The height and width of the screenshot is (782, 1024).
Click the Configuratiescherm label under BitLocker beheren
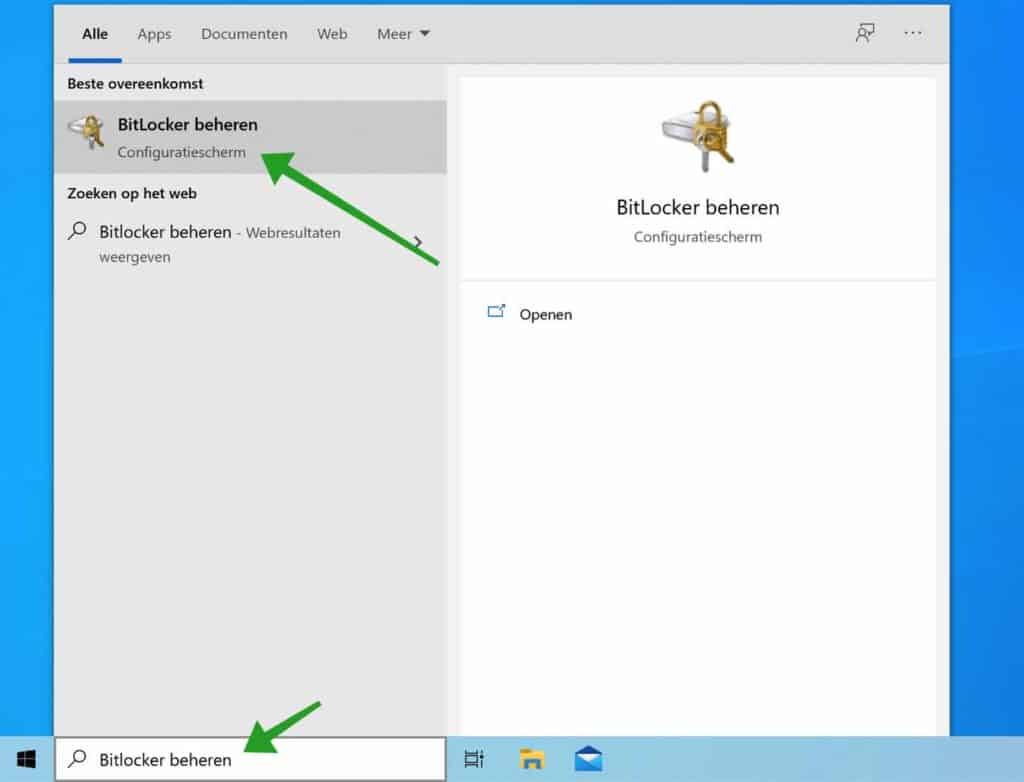(x=181, y=152)
